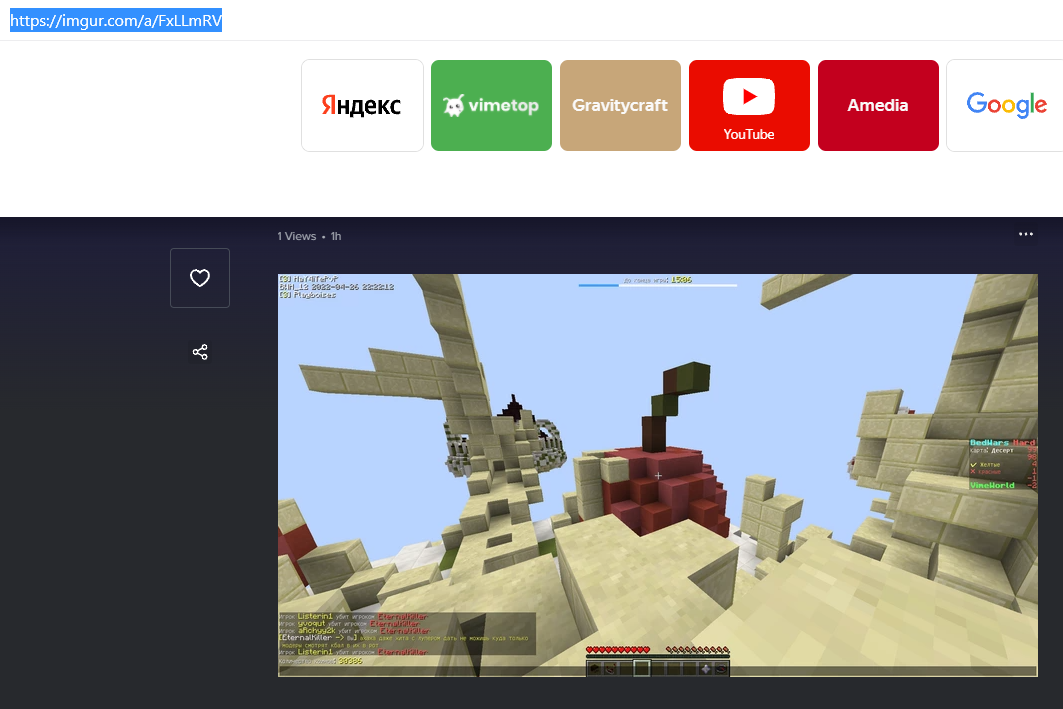Viewport: 1063px width, 709px height.
Task: Open the Amedia shortcut tile
Action: (878, 105)
